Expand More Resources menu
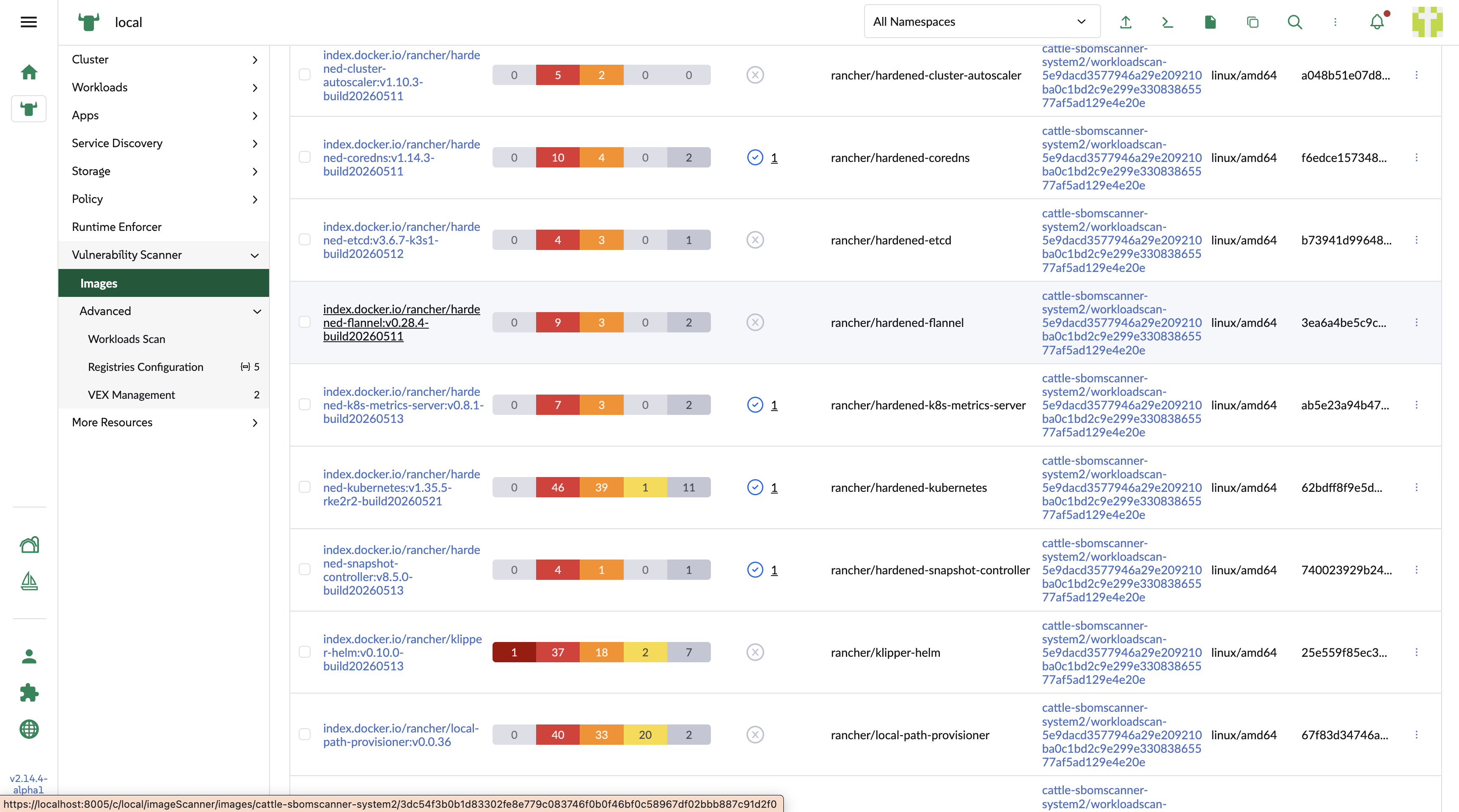 coord(164,422)
